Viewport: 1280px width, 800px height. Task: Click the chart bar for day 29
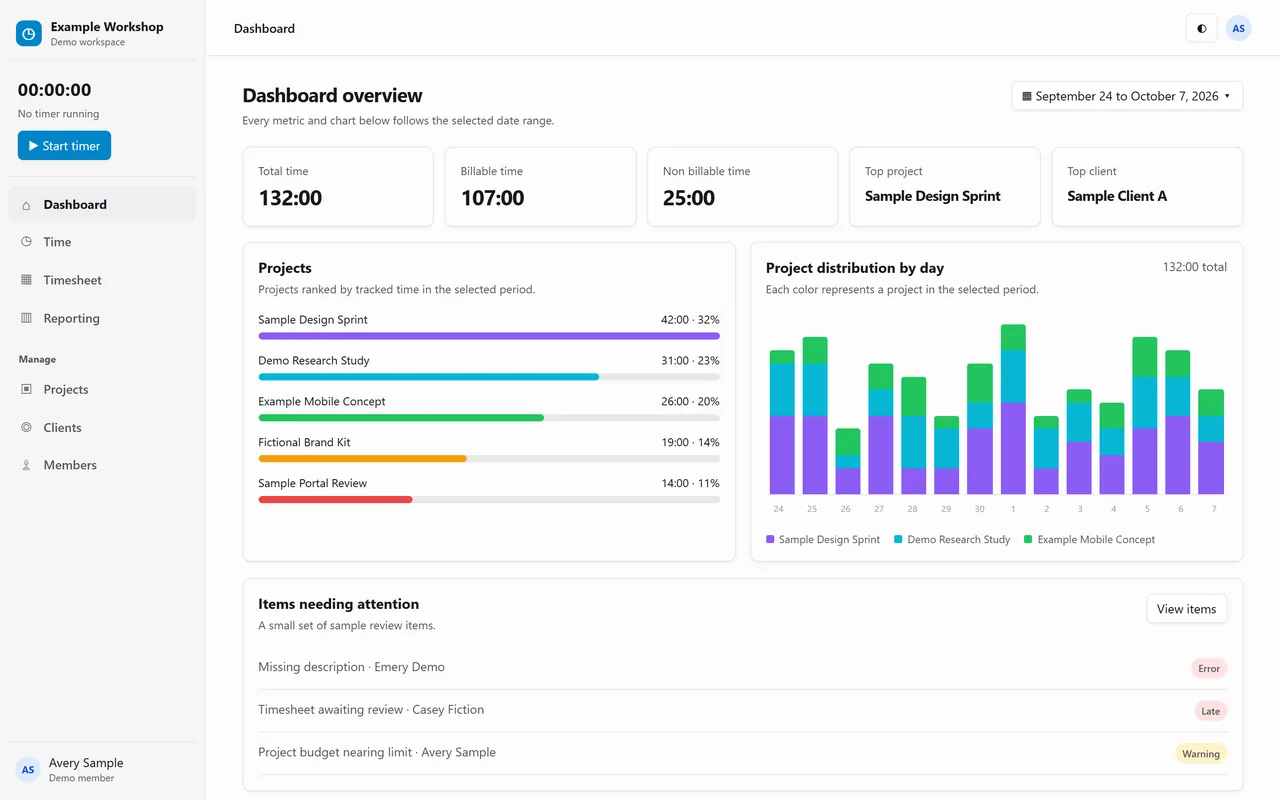pos(946,455)
